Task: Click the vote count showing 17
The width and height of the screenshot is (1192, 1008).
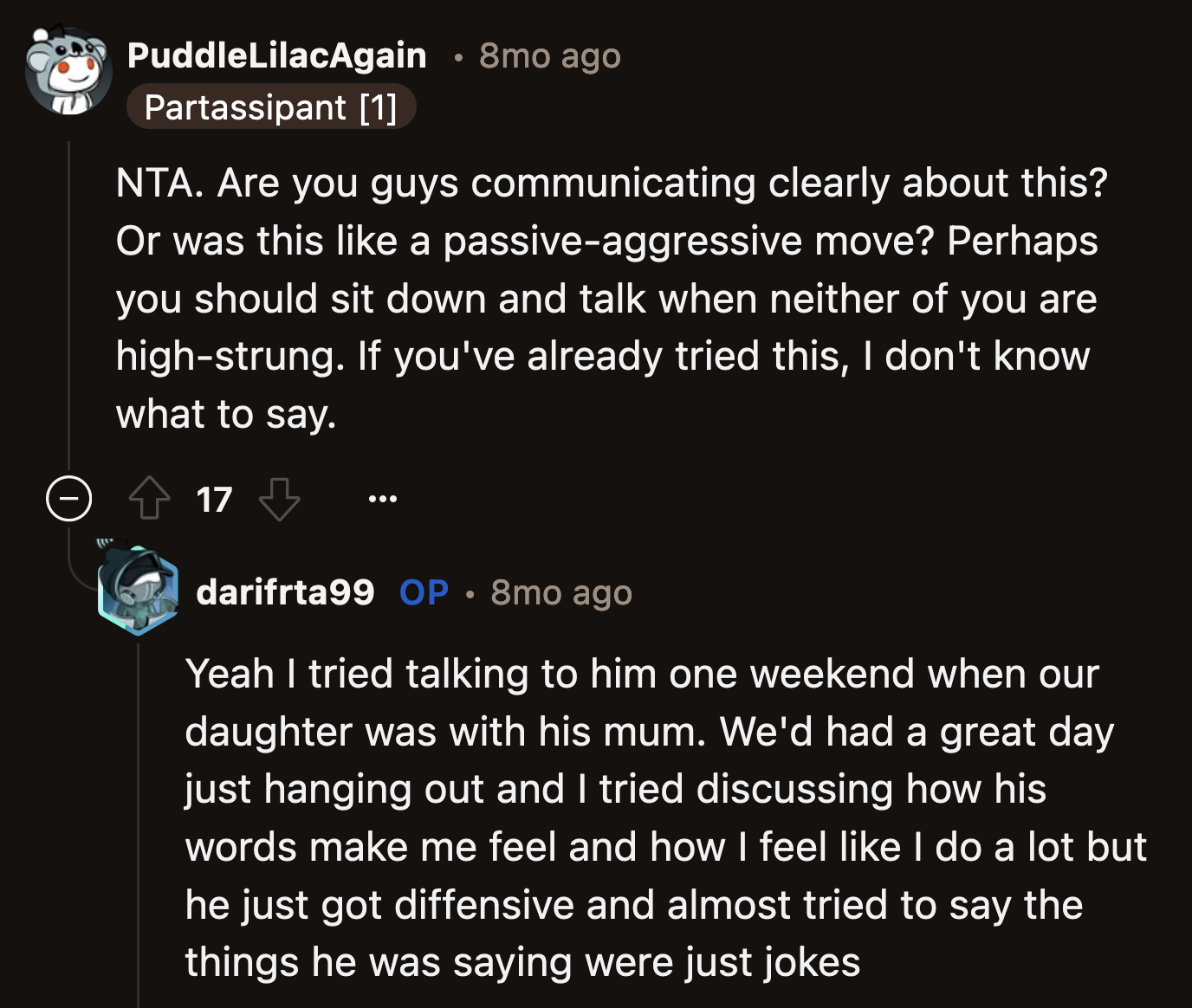Action: [x=214, y=499]
